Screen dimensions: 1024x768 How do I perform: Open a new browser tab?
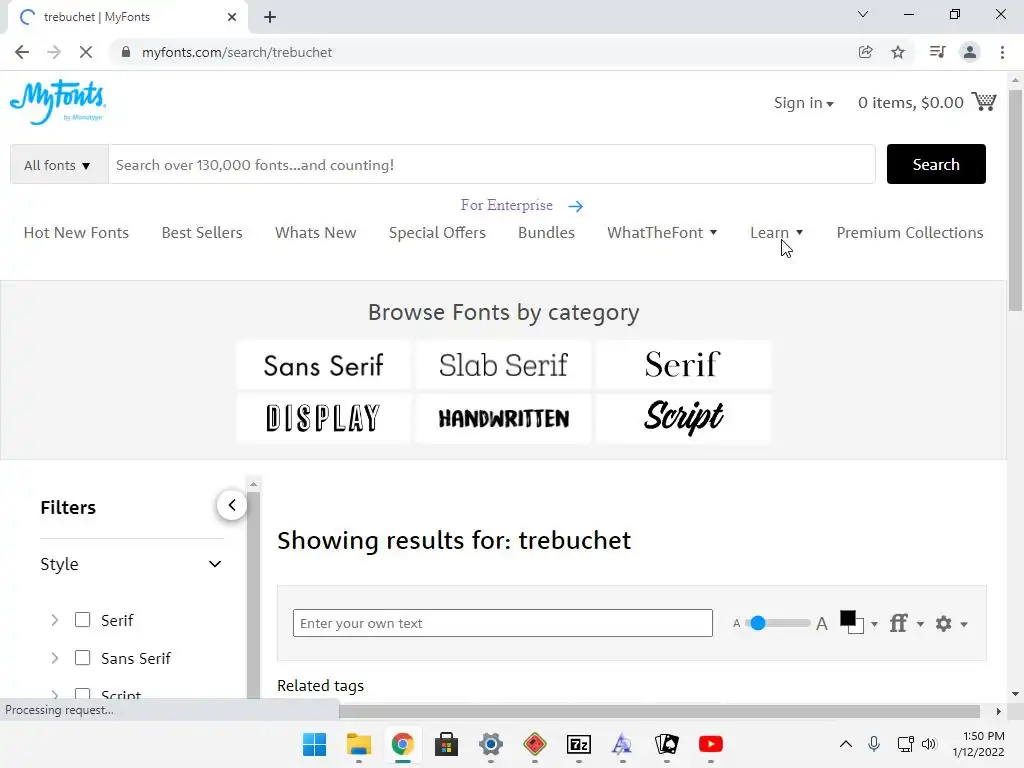pyautogui.click(x=270, y=17)
